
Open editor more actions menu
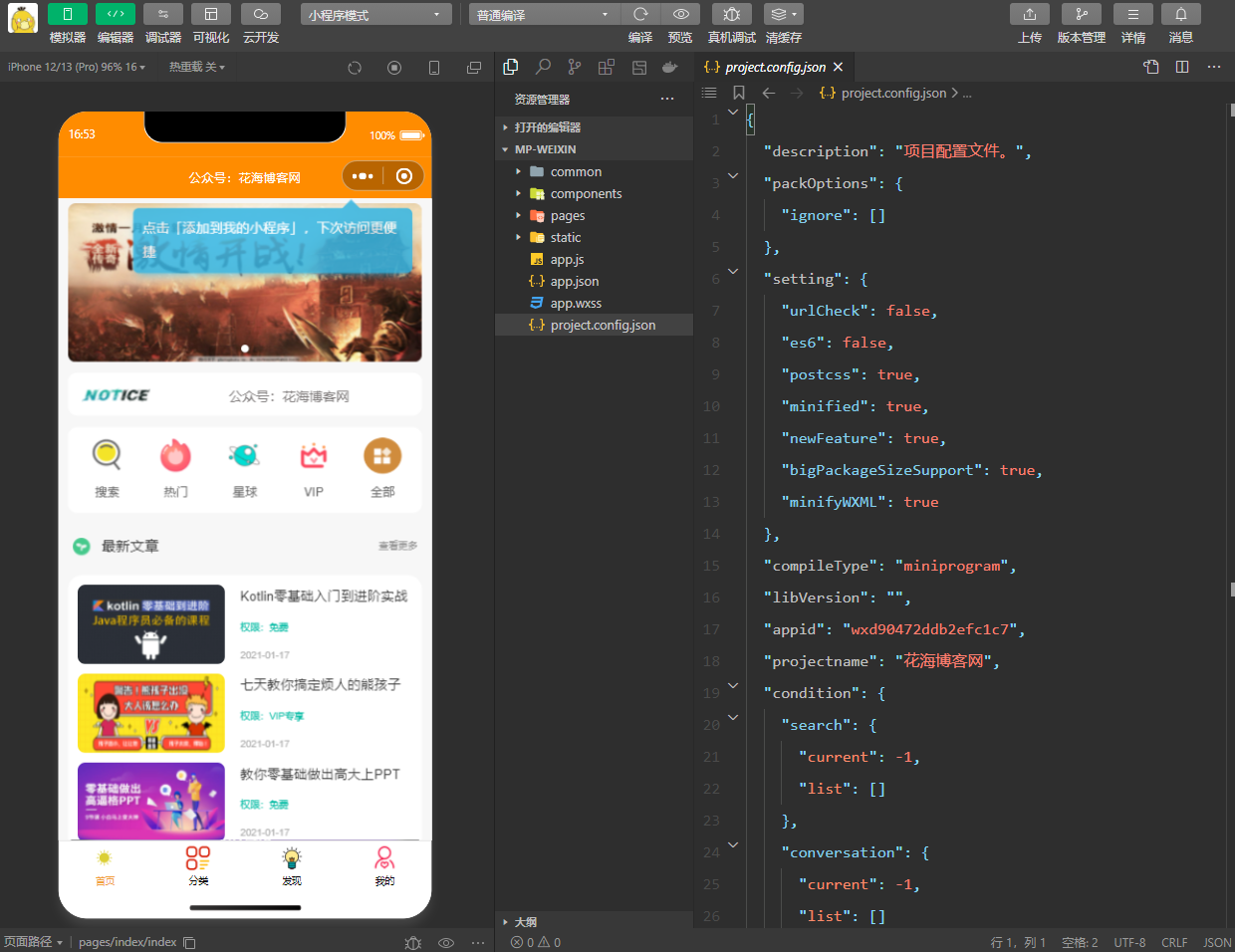1214,67
